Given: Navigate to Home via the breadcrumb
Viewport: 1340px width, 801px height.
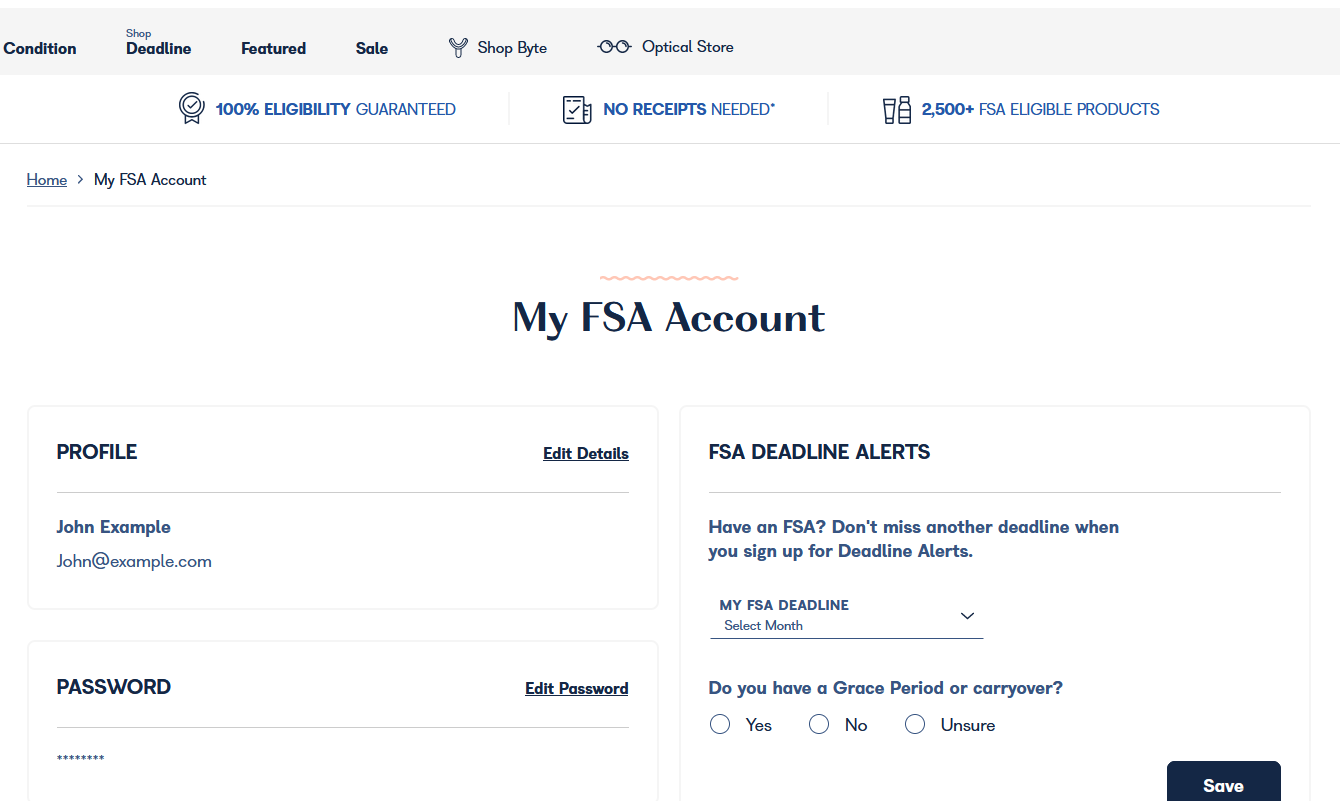Looking at the screenshot, I should pos(46,179).
